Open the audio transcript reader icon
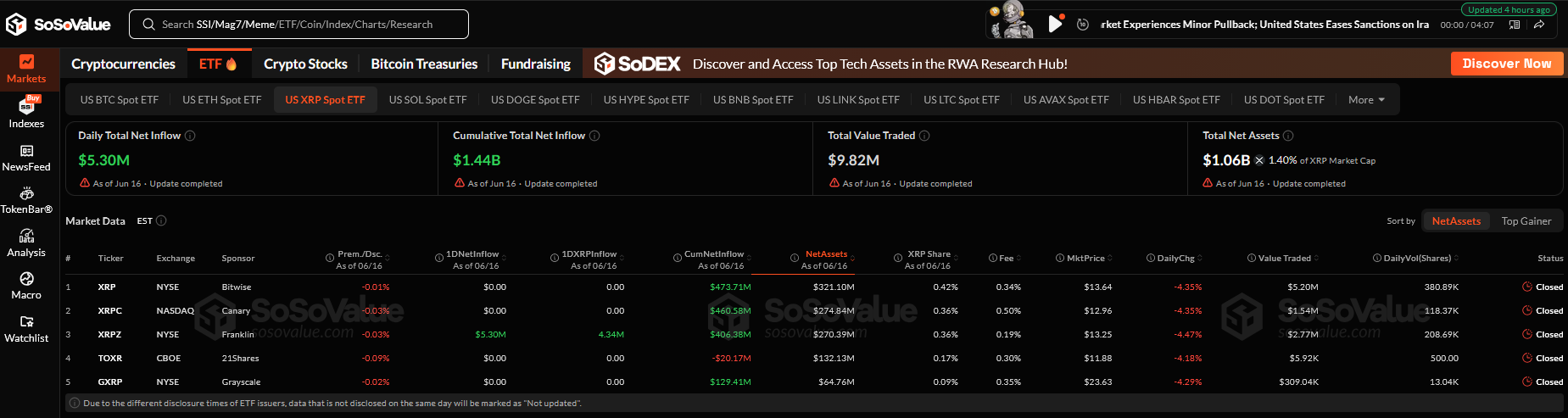 coord(1514,25)
